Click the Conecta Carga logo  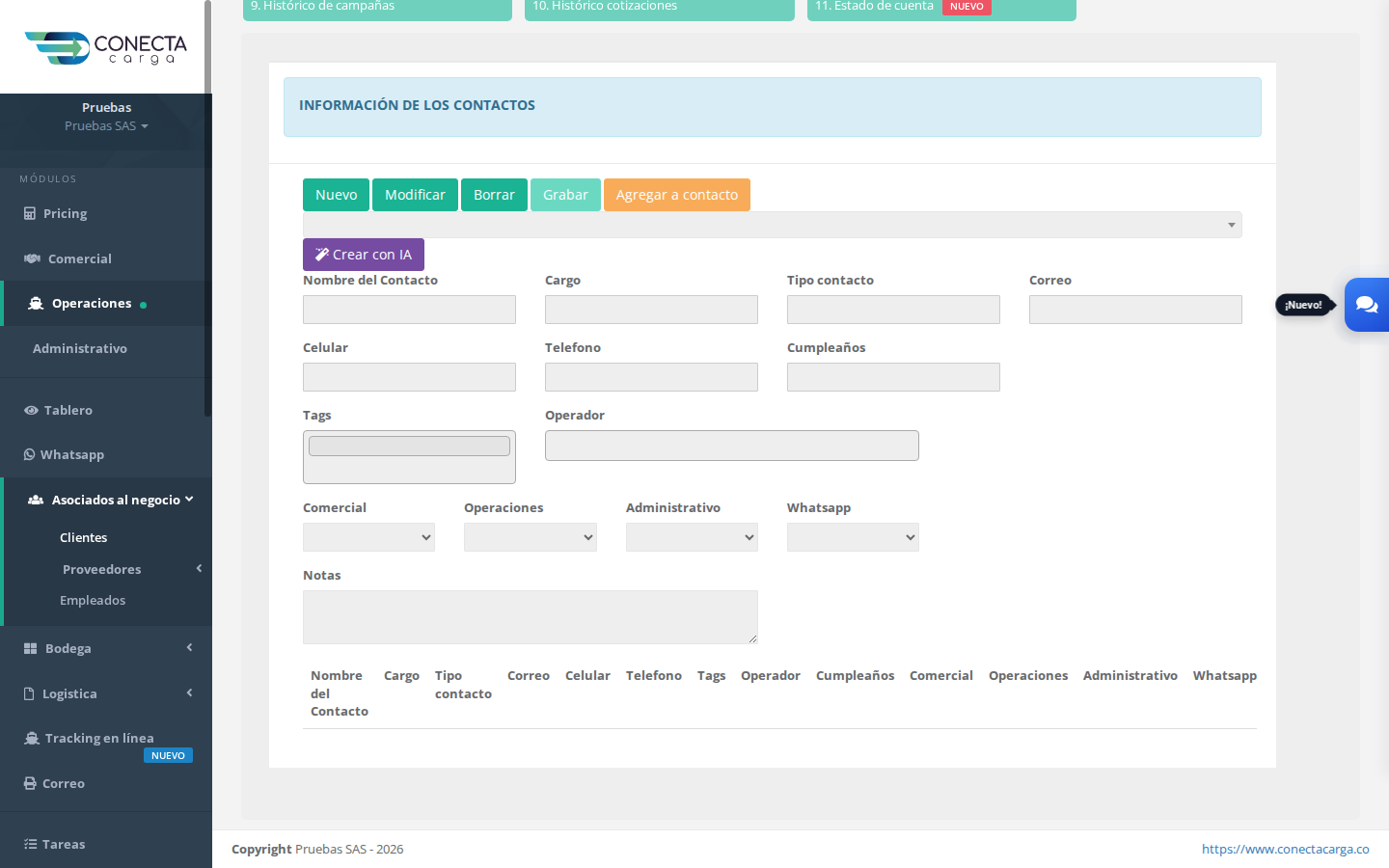(106, 47)
